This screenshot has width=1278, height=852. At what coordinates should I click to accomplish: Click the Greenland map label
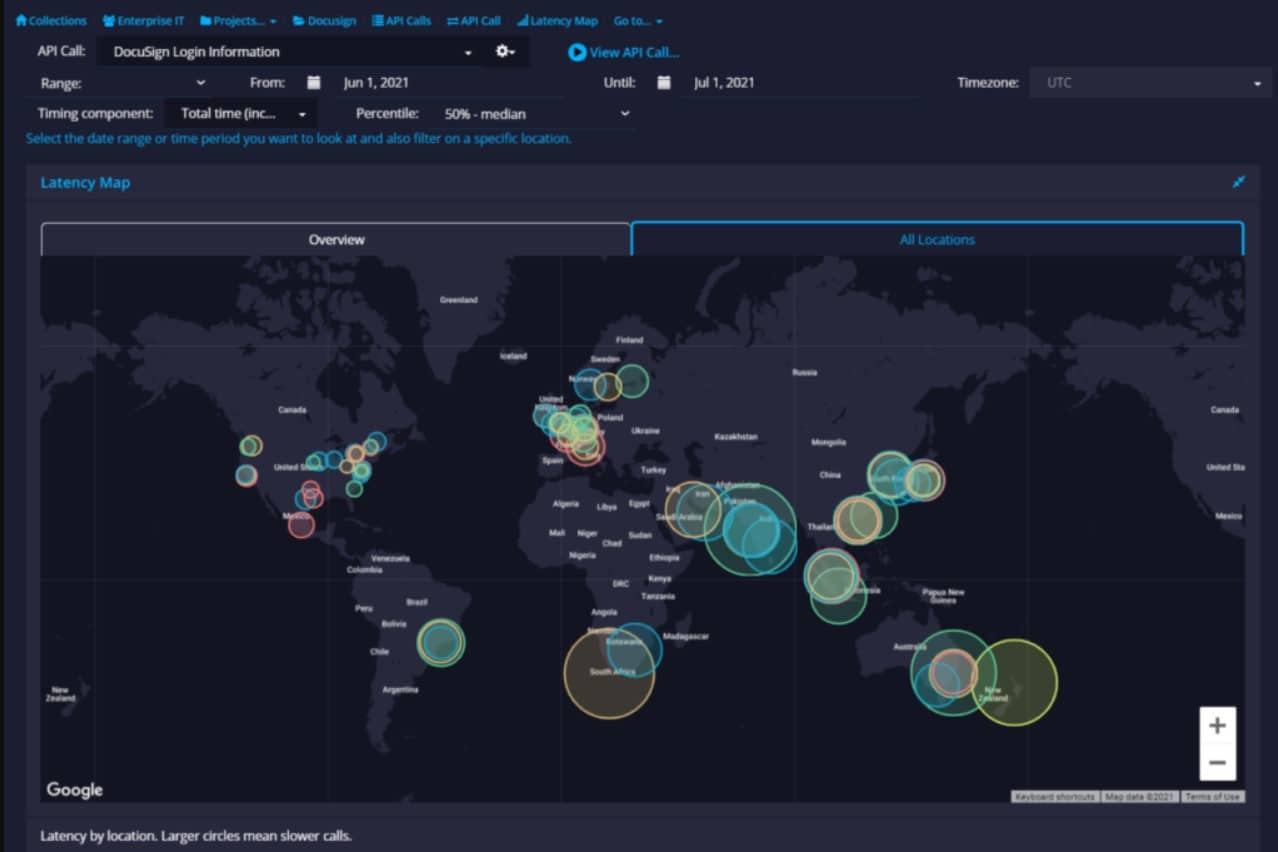point(459,300)
